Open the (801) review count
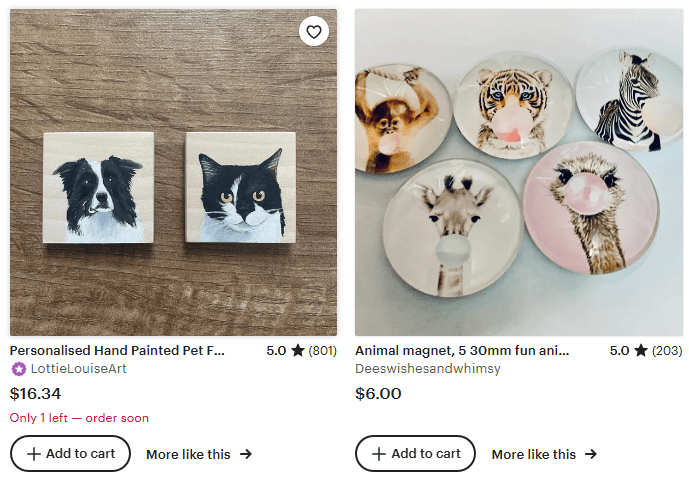689x482 pixels. click(x=323, y=351)
